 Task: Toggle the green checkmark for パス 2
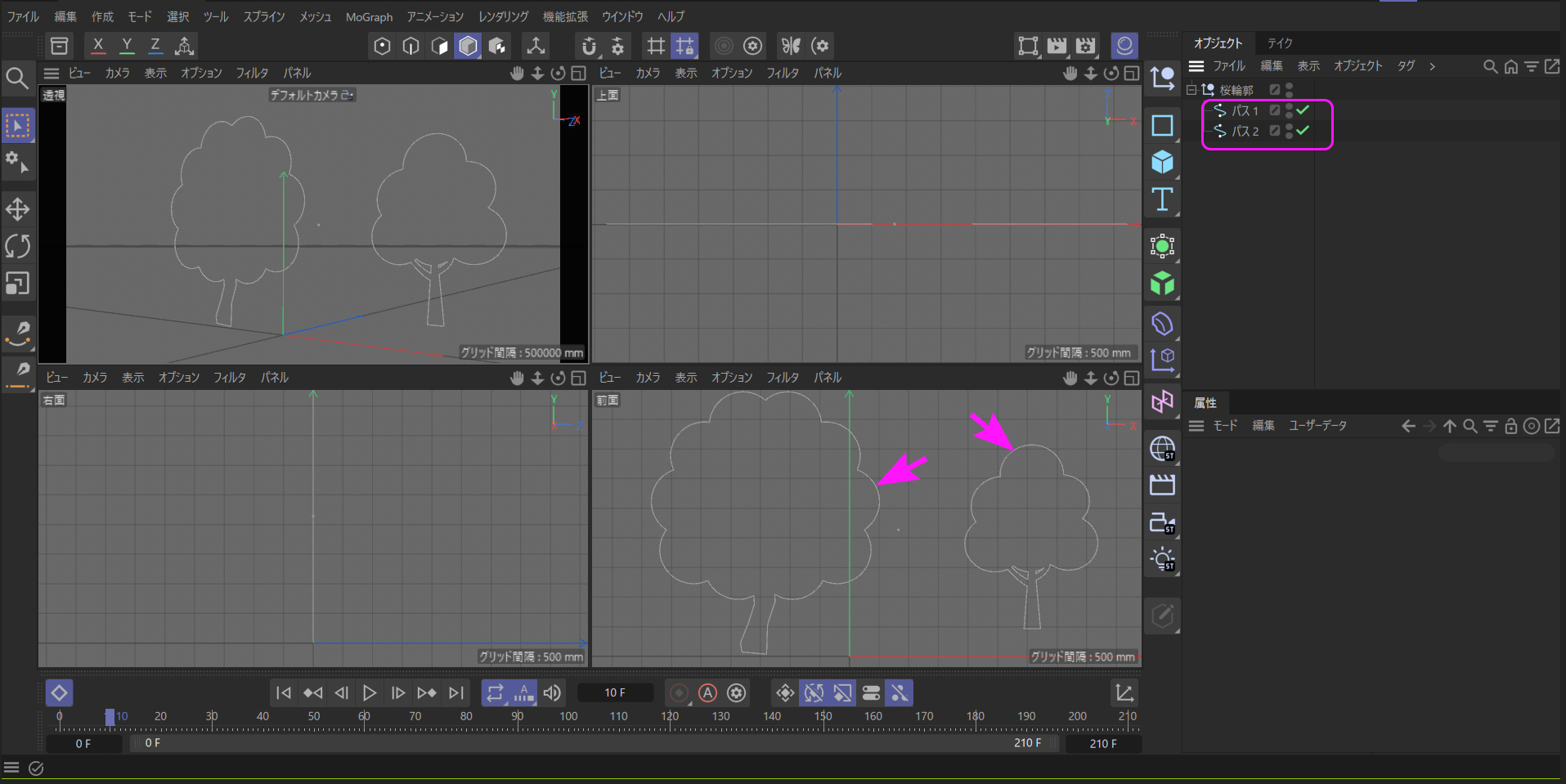point(1303,131)
